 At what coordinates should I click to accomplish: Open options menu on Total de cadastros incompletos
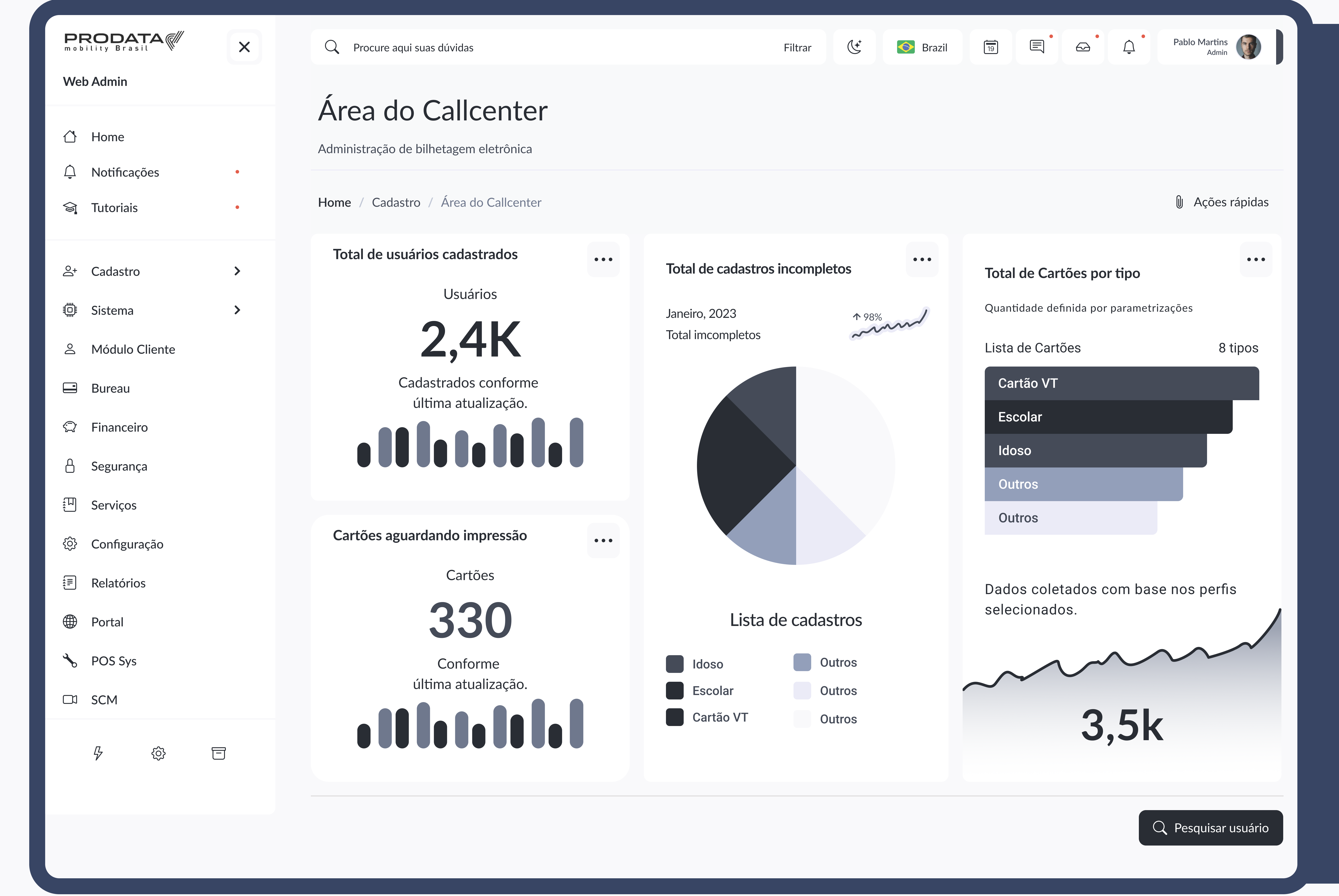click(922, 259)
